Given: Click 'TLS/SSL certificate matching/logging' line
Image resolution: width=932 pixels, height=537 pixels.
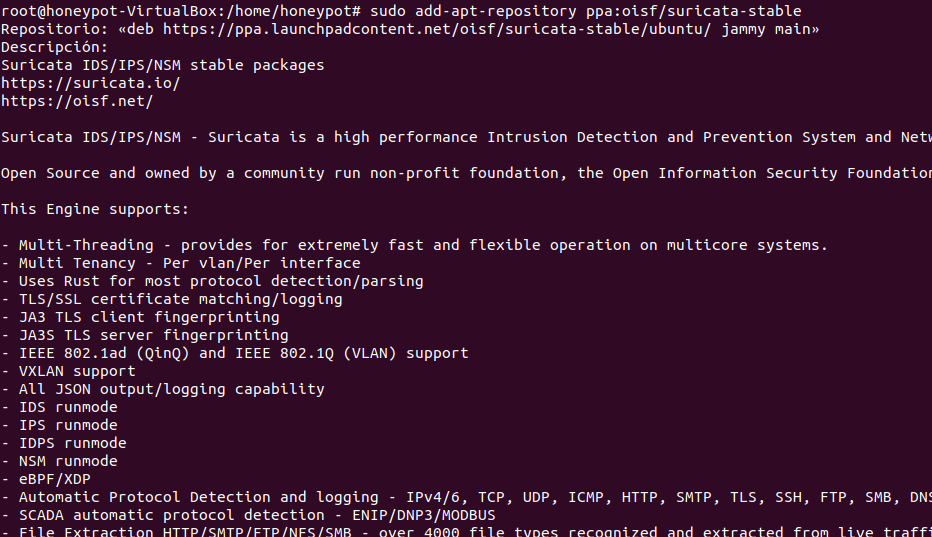Looking at the screenshot, I should tap(172, 299).
